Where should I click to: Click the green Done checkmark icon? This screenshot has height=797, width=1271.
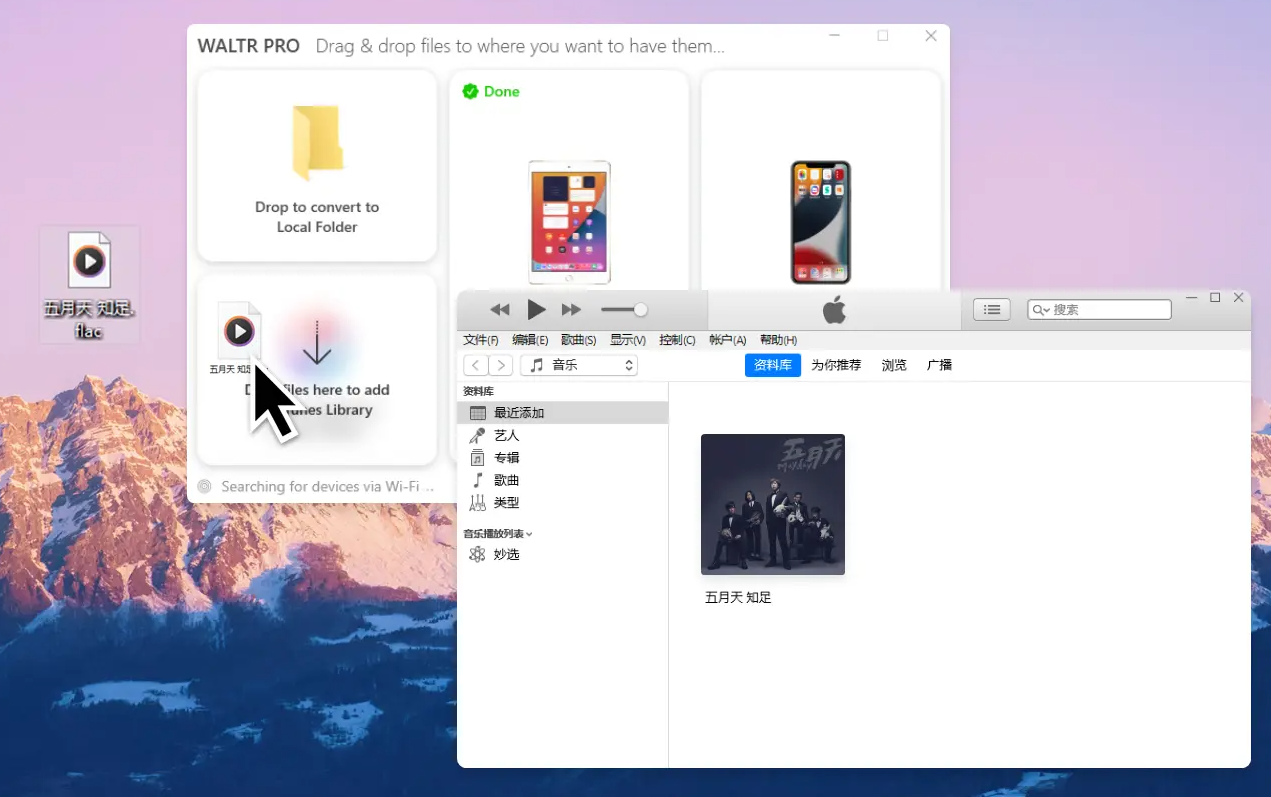click(470, 92)
